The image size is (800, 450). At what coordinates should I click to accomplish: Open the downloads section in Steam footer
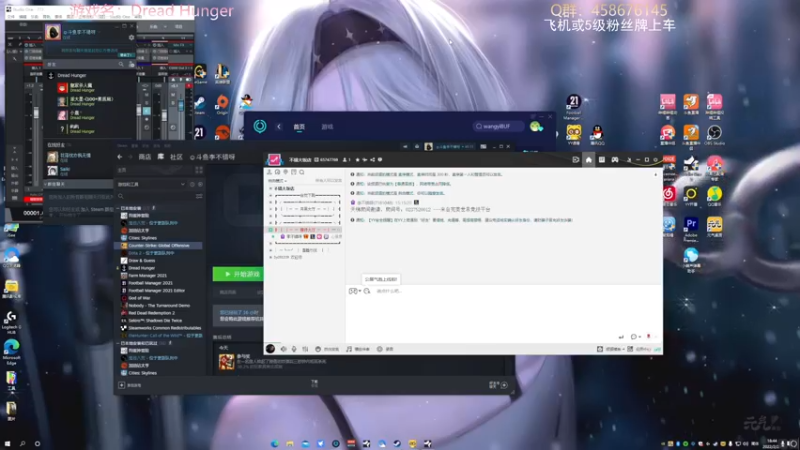pos(314,384)
